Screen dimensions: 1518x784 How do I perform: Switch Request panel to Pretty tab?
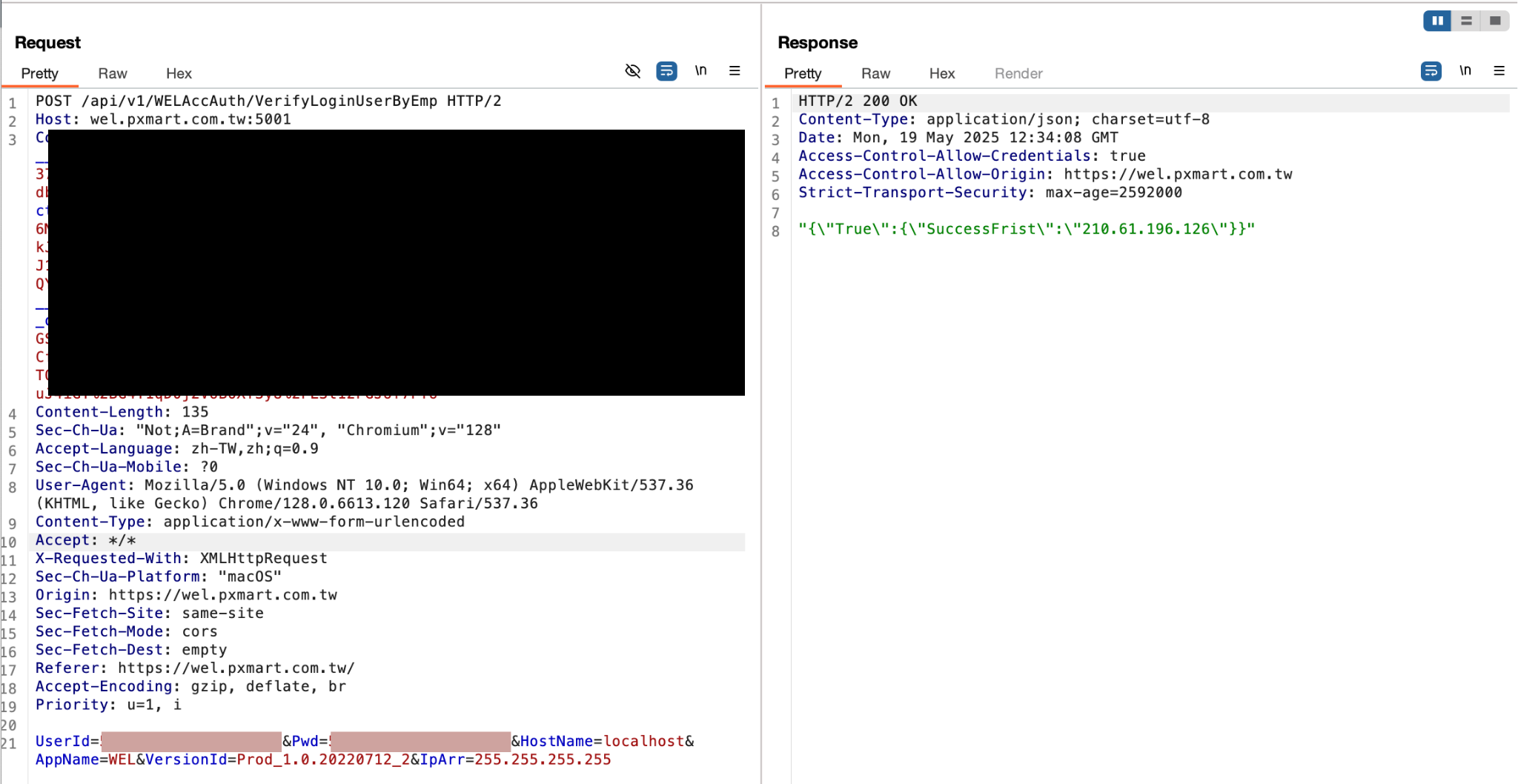click(x=39, y=73)
